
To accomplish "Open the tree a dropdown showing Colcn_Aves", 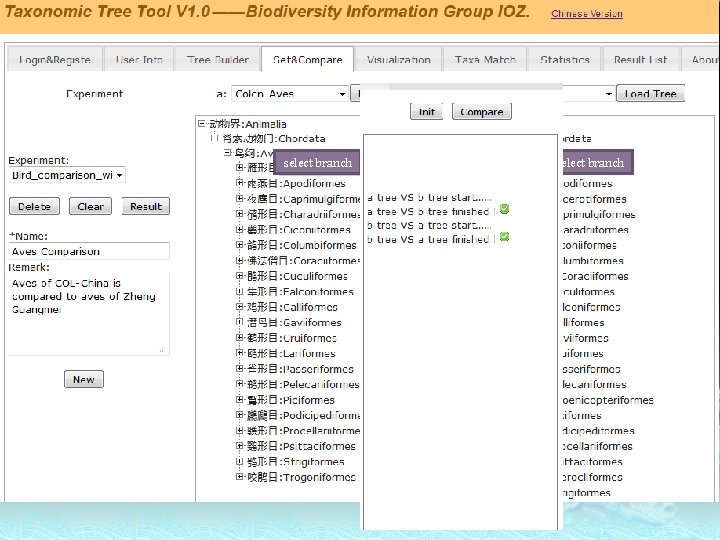I will click(x=290, y=94).
